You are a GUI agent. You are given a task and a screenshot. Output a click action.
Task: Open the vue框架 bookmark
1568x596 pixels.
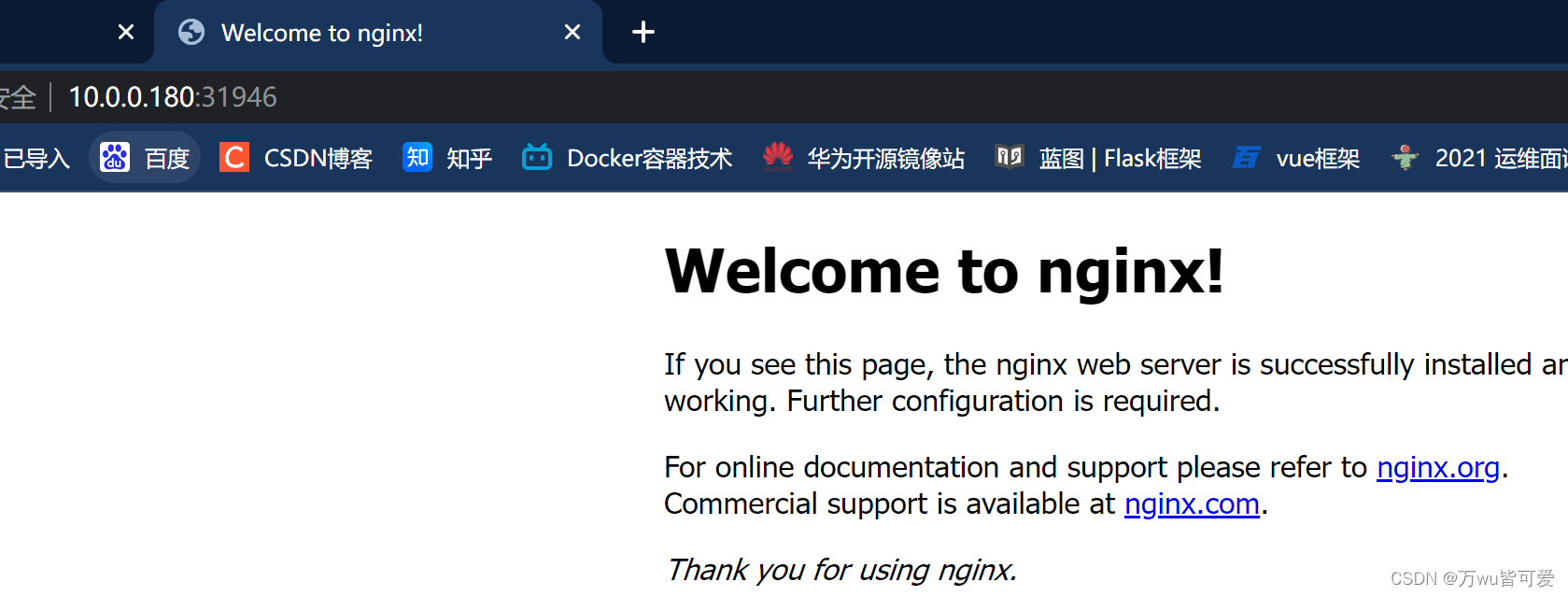point(1296,158)
